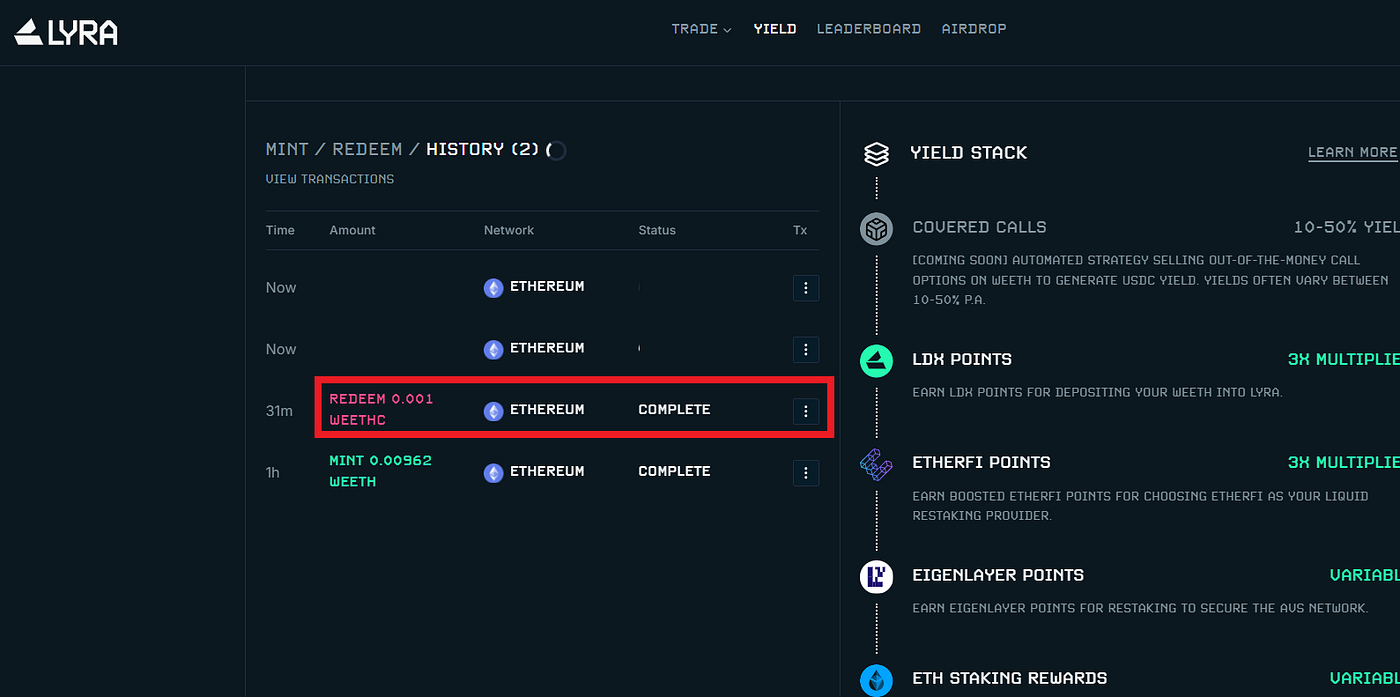Click REDEEM 0.001 WEETHC amount text
1400x697 pixels.
point(381,409)
